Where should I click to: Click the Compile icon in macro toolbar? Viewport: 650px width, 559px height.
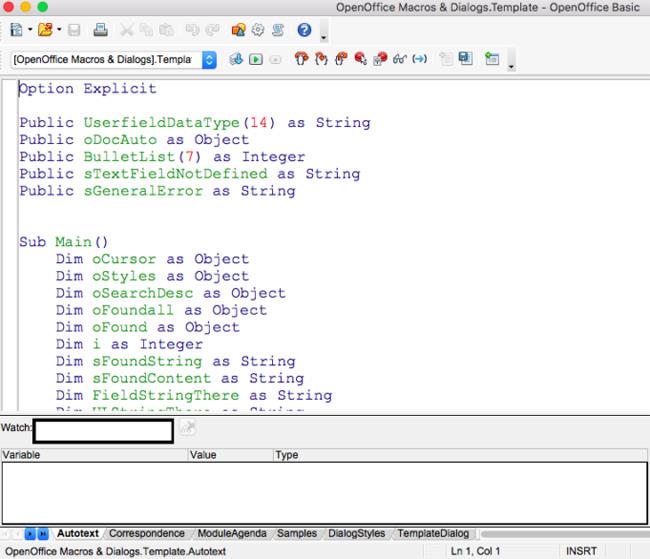(x=237, y=60)
